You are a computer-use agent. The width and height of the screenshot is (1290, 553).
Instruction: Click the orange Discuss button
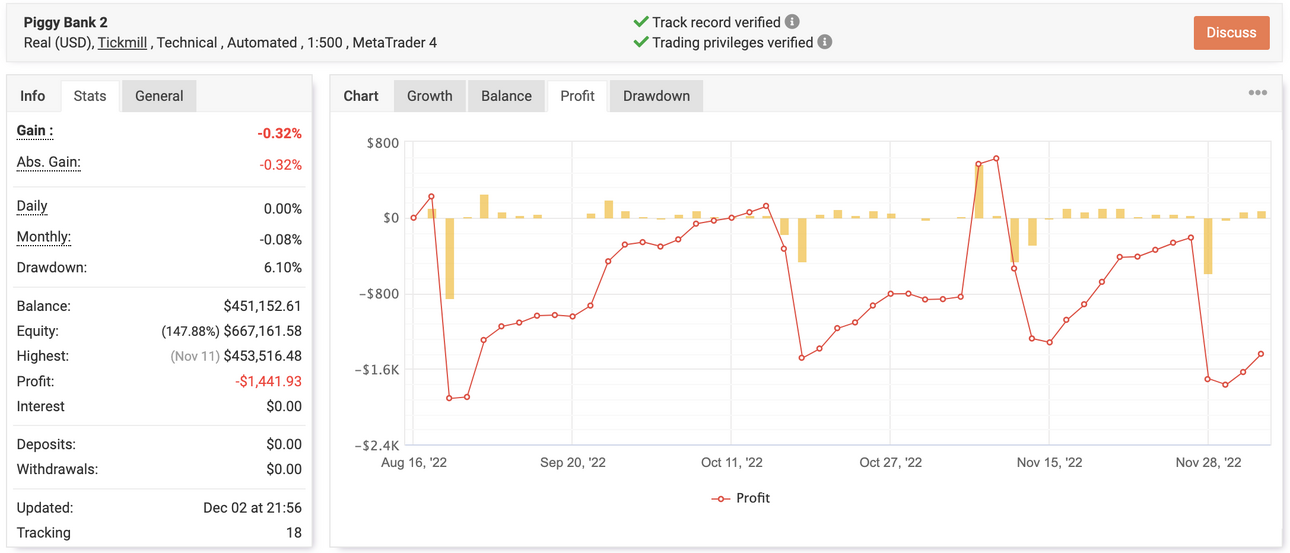coord(1231,32)
